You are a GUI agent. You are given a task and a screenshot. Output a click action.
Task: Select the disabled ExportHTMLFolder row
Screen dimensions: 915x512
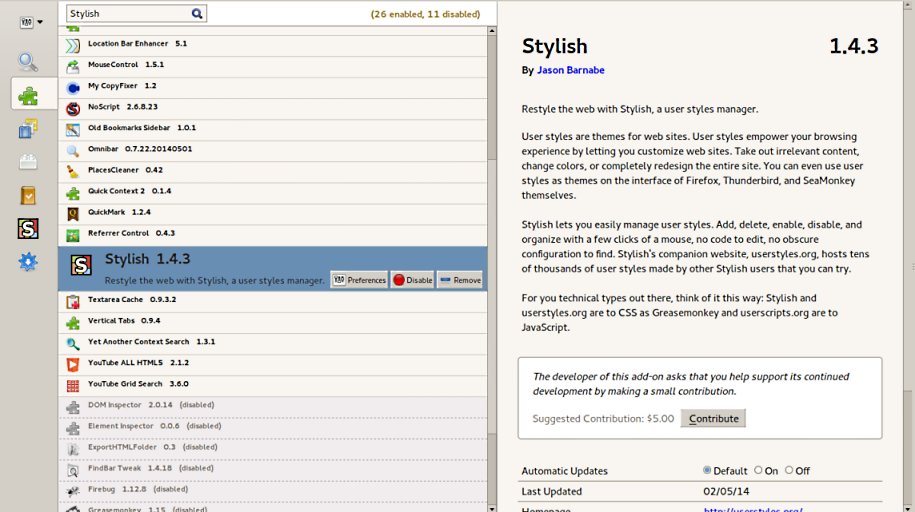(x=273, y=448)
